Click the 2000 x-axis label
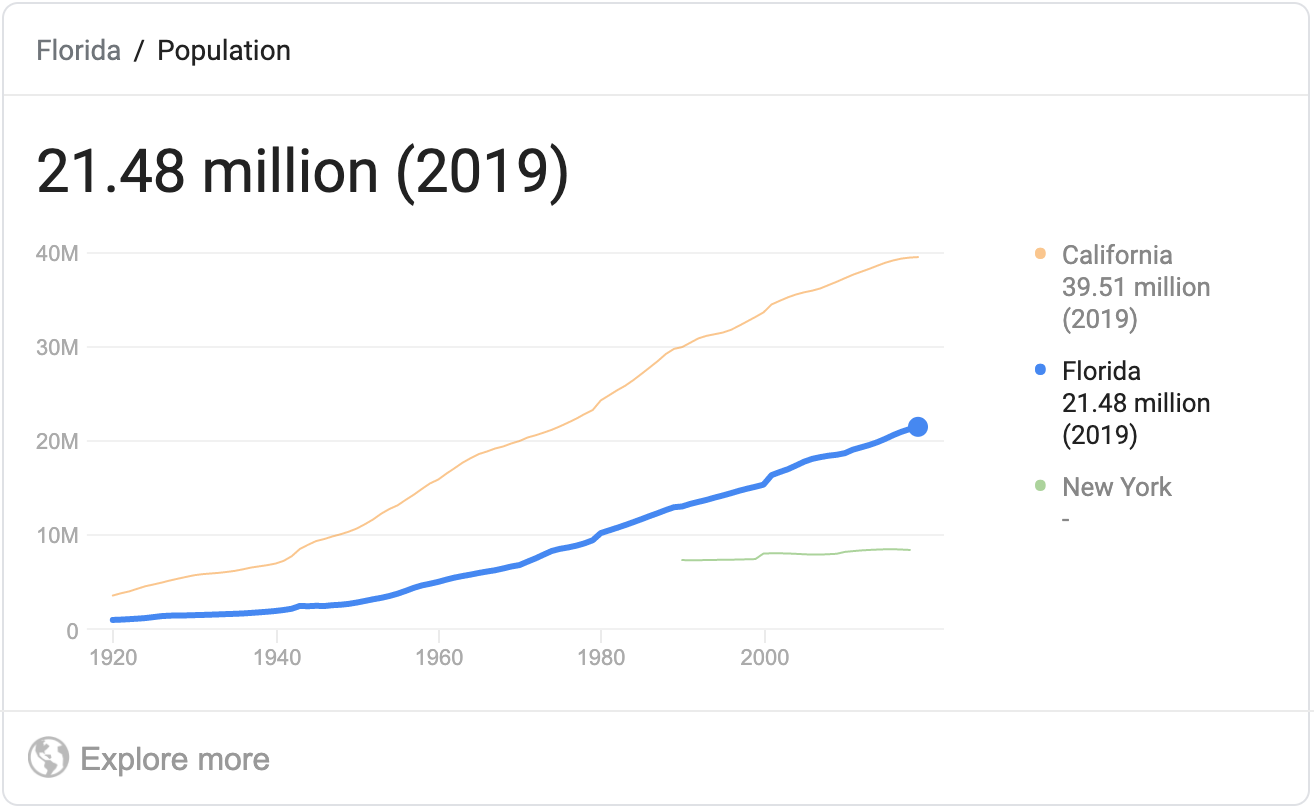This screenshot has height=808, width=1314. (x=764, y=657)
